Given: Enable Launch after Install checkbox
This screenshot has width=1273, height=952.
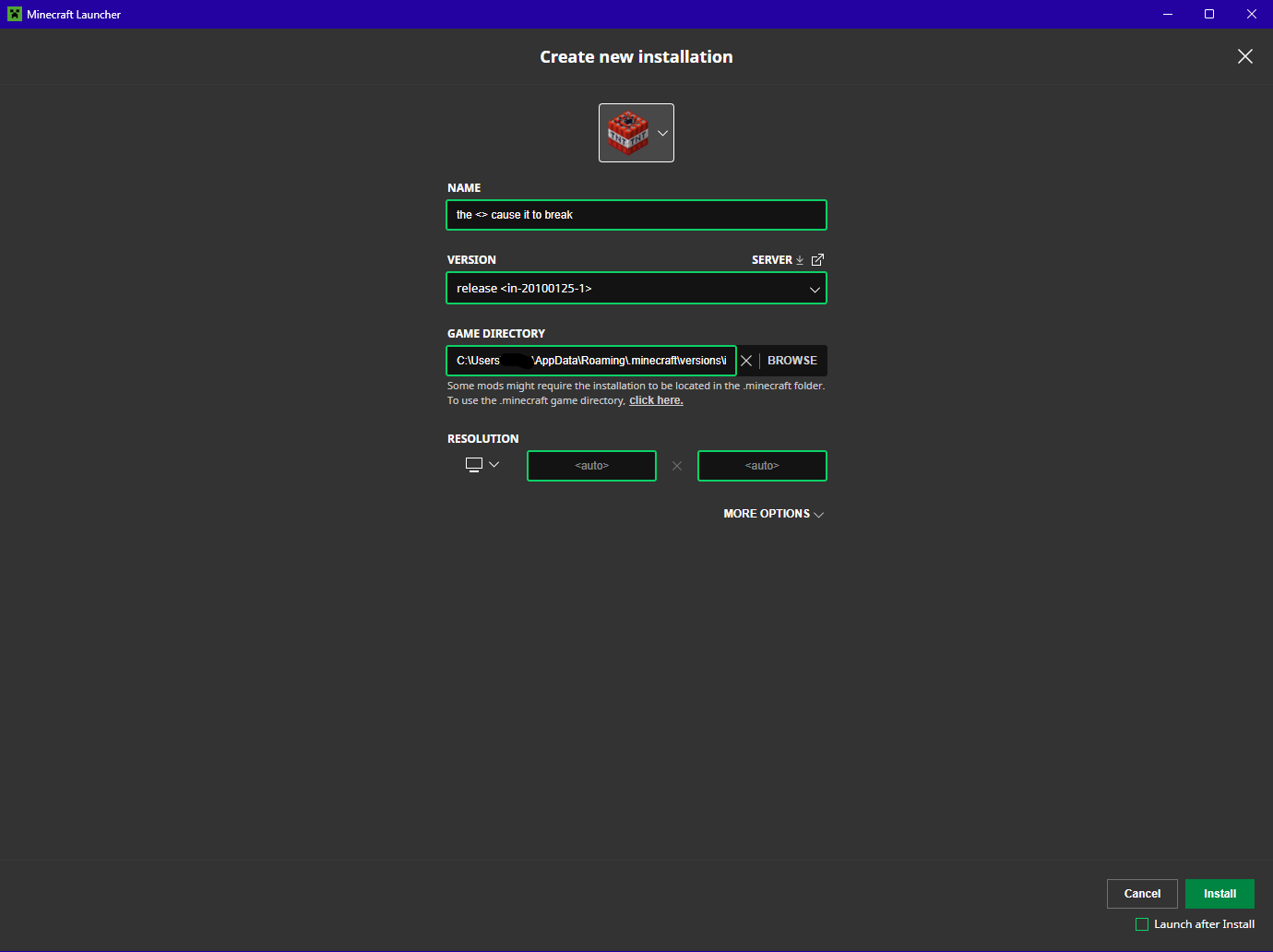Looking at the screenshot, I should (x=1142, y=924).
